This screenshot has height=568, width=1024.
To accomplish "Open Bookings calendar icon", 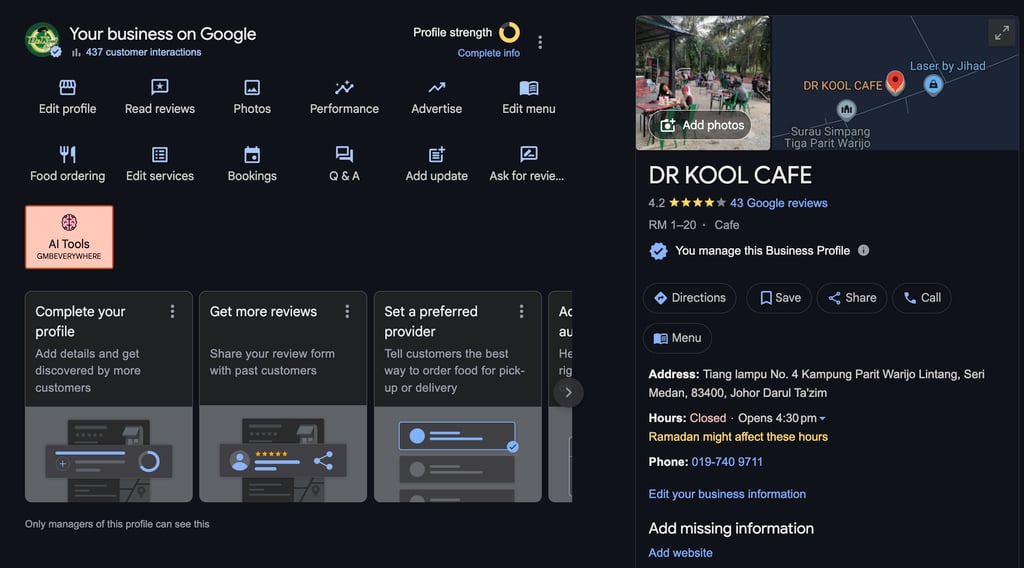I will tap(252, 155).
